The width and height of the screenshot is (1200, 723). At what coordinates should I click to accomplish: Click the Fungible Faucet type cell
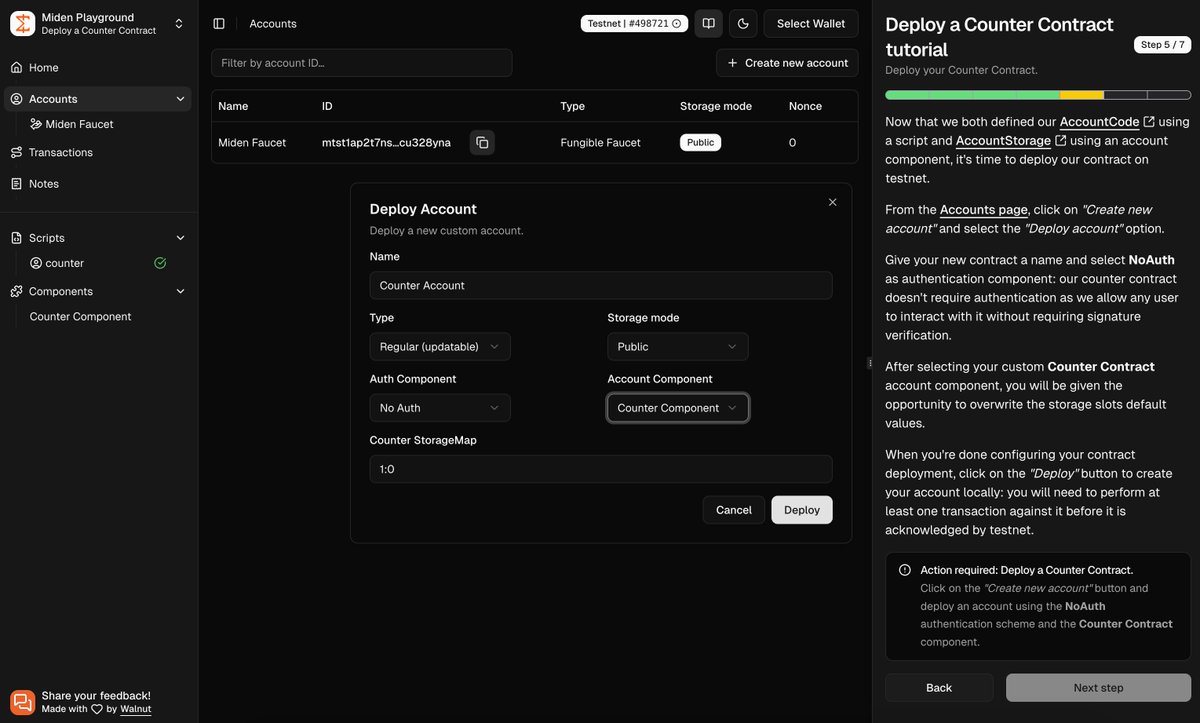600,143
